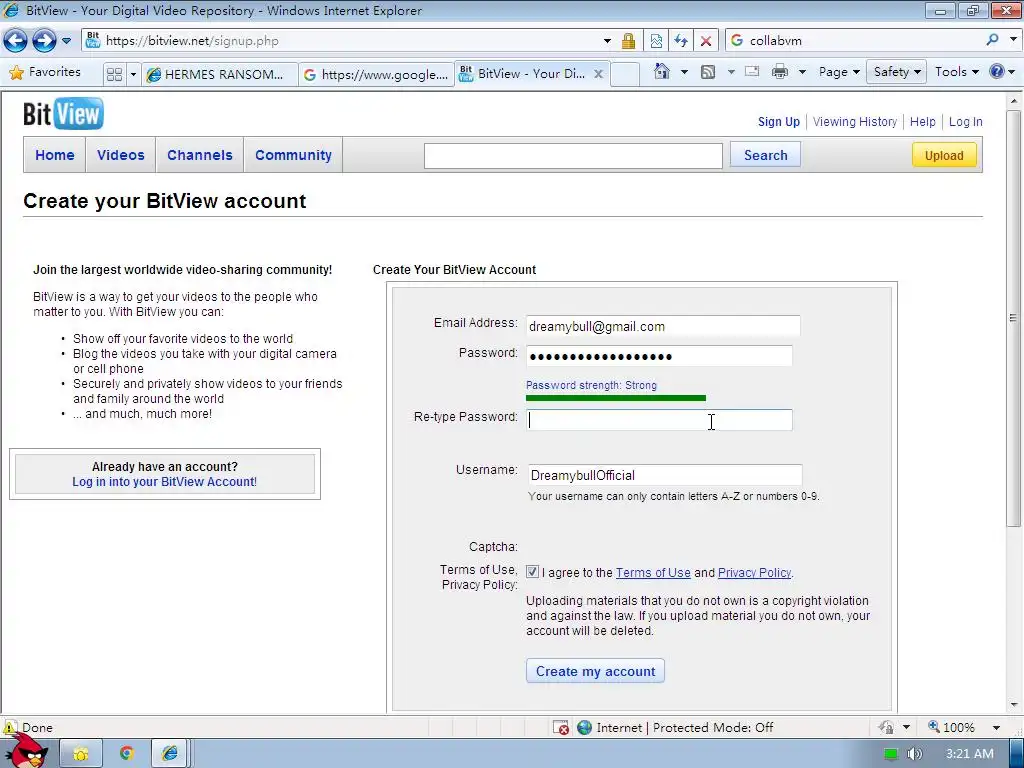The height and width of the screenshot is (768, 1024).
Task: Click the Home house icon in command bar
Action: (662, 71)
